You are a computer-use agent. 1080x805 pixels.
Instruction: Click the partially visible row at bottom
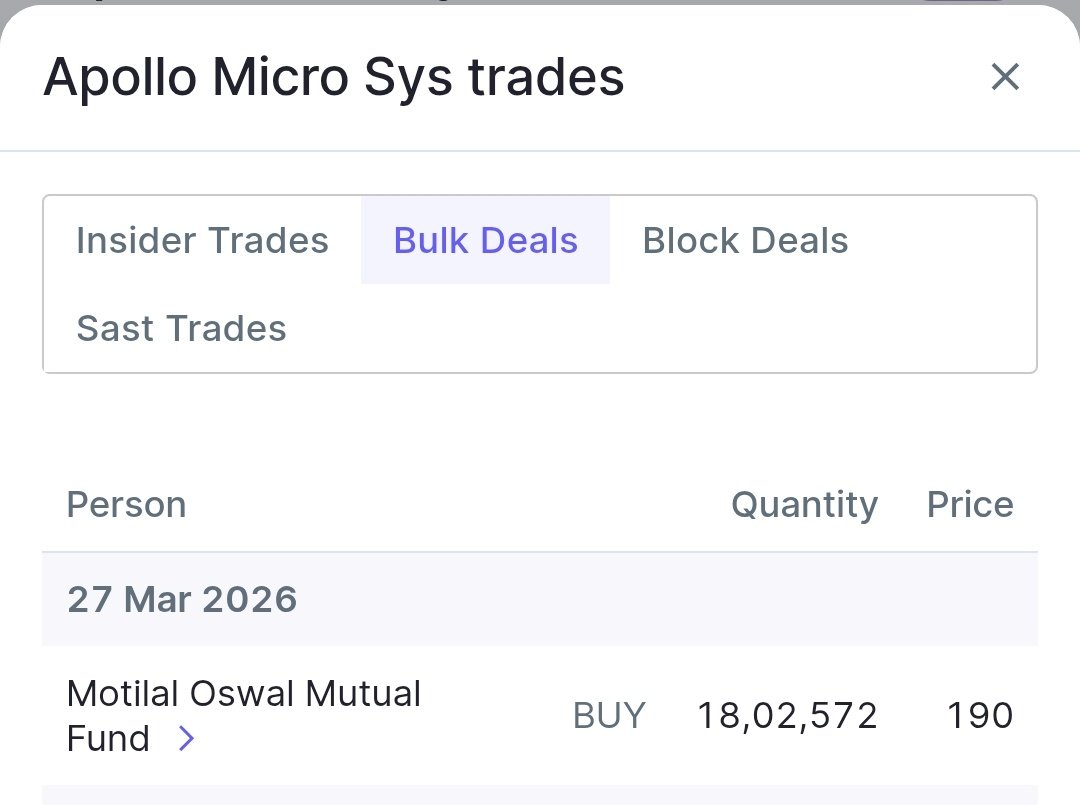[x=540, y=797]
